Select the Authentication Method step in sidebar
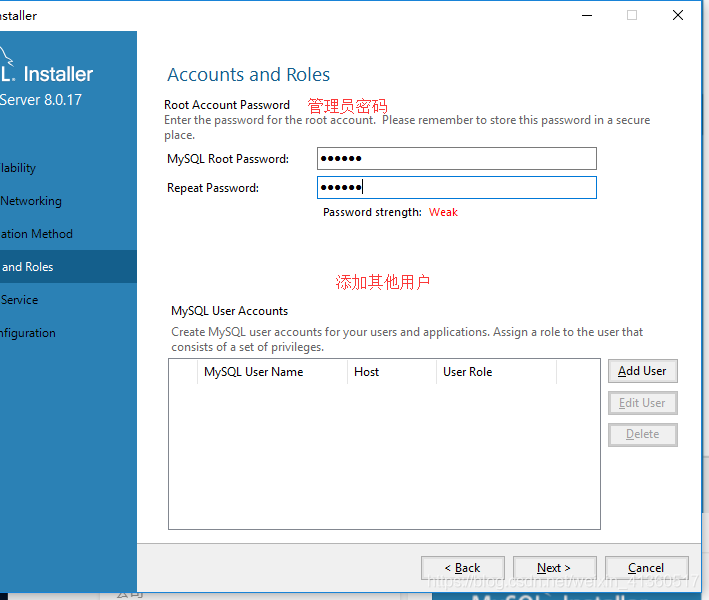Screen dimensions: 709x600 pos(68,234)
